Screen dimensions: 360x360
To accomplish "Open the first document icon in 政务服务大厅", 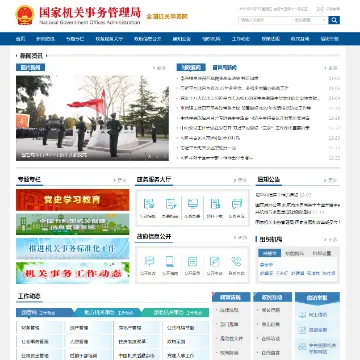I will point(149,204).
